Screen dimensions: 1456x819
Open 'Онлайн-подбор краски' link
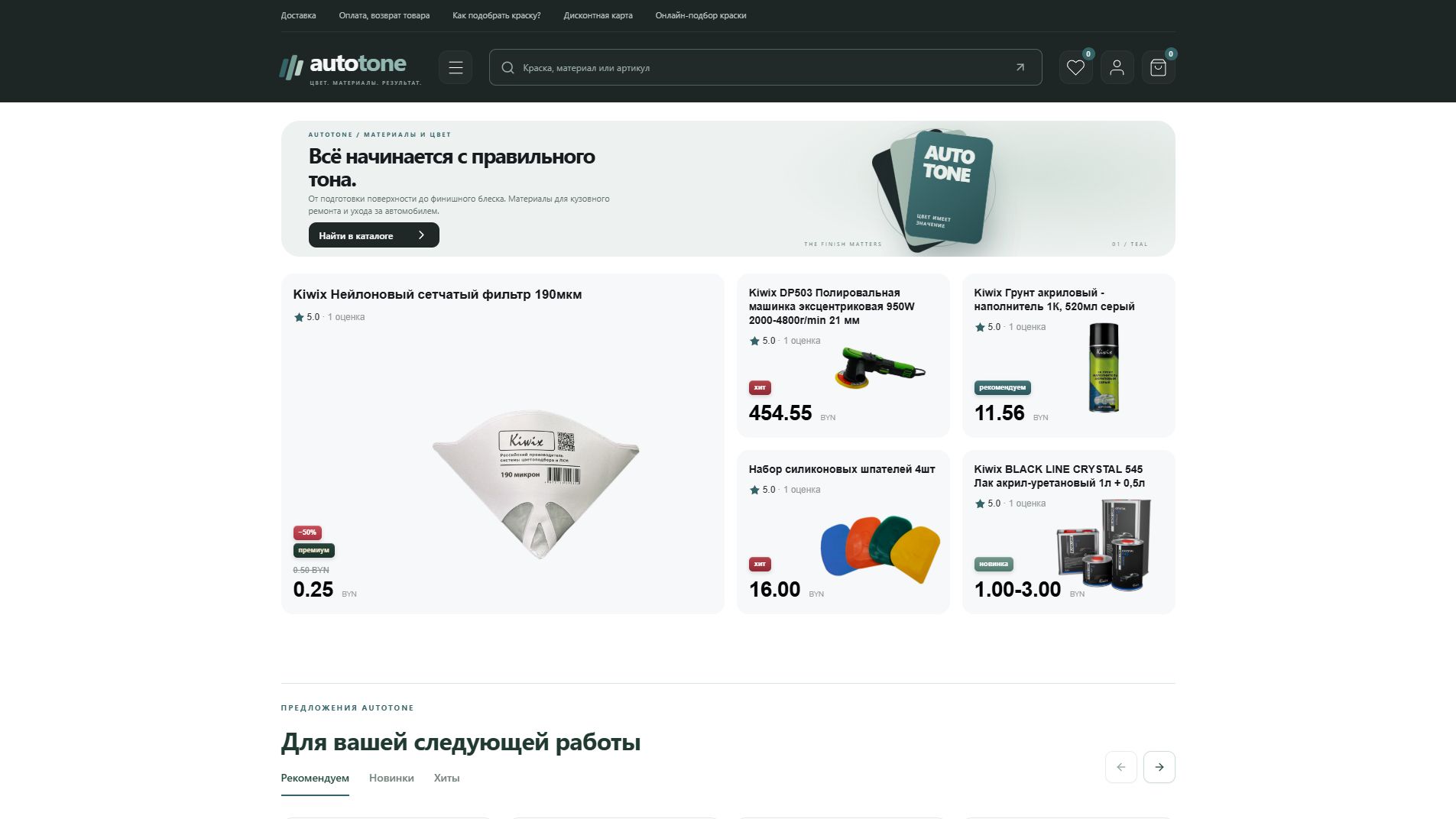(700, 15)
